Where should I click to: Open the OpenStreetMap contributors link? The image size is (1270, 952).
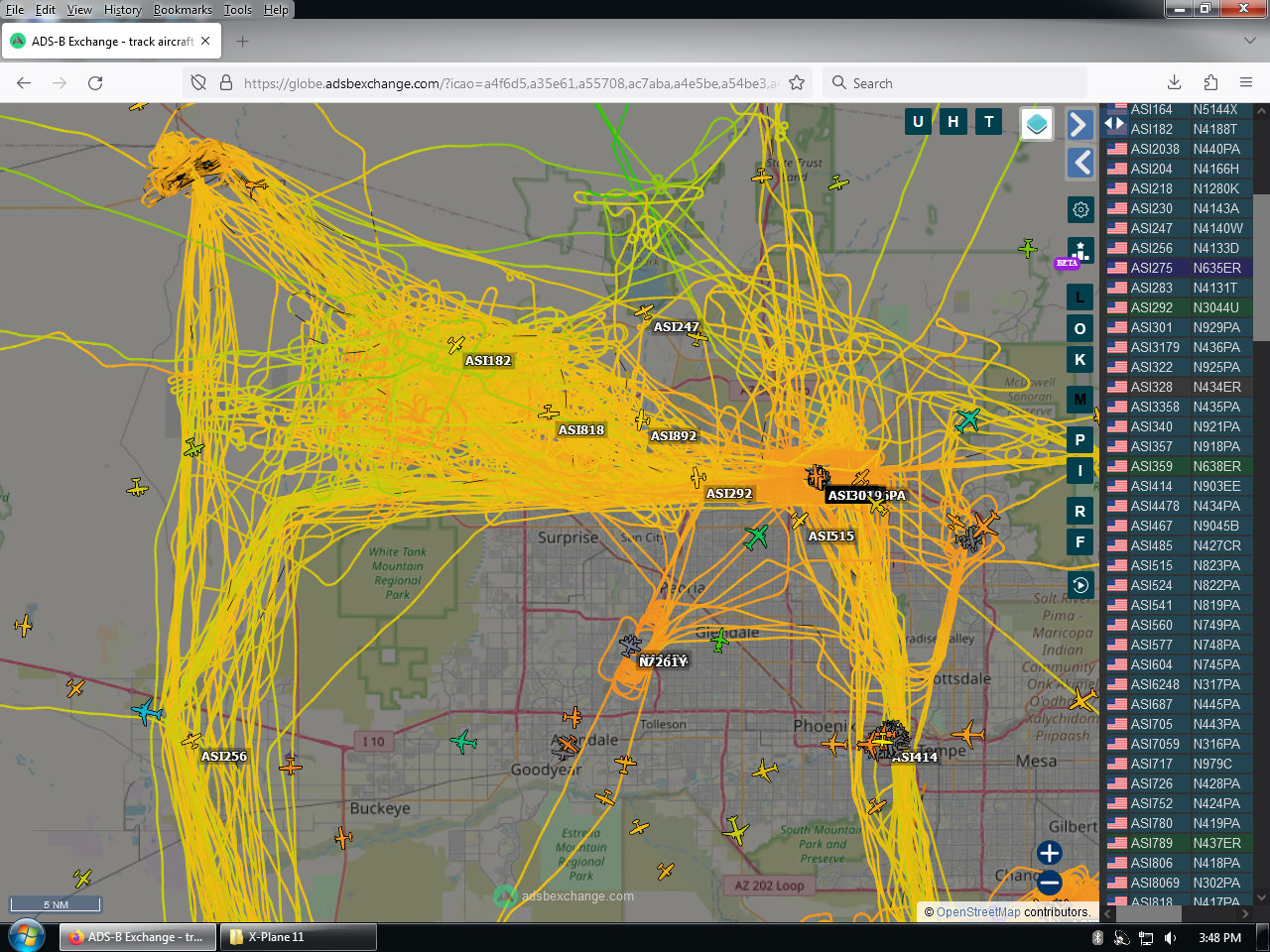point(978,912)
